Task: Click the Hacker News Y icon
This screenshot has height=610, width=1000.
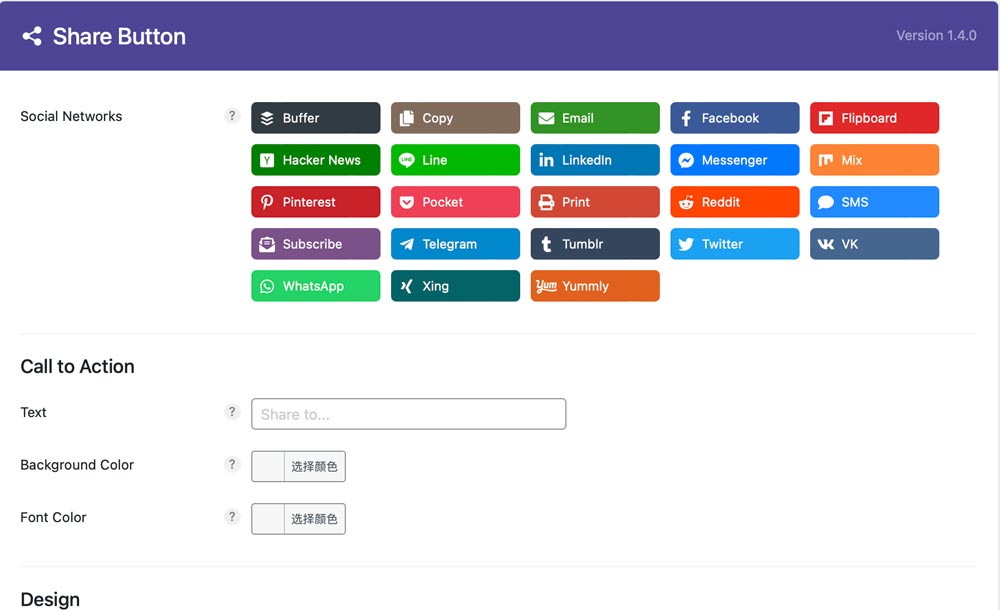Action: pyautogui.click(x=267, y=160)
